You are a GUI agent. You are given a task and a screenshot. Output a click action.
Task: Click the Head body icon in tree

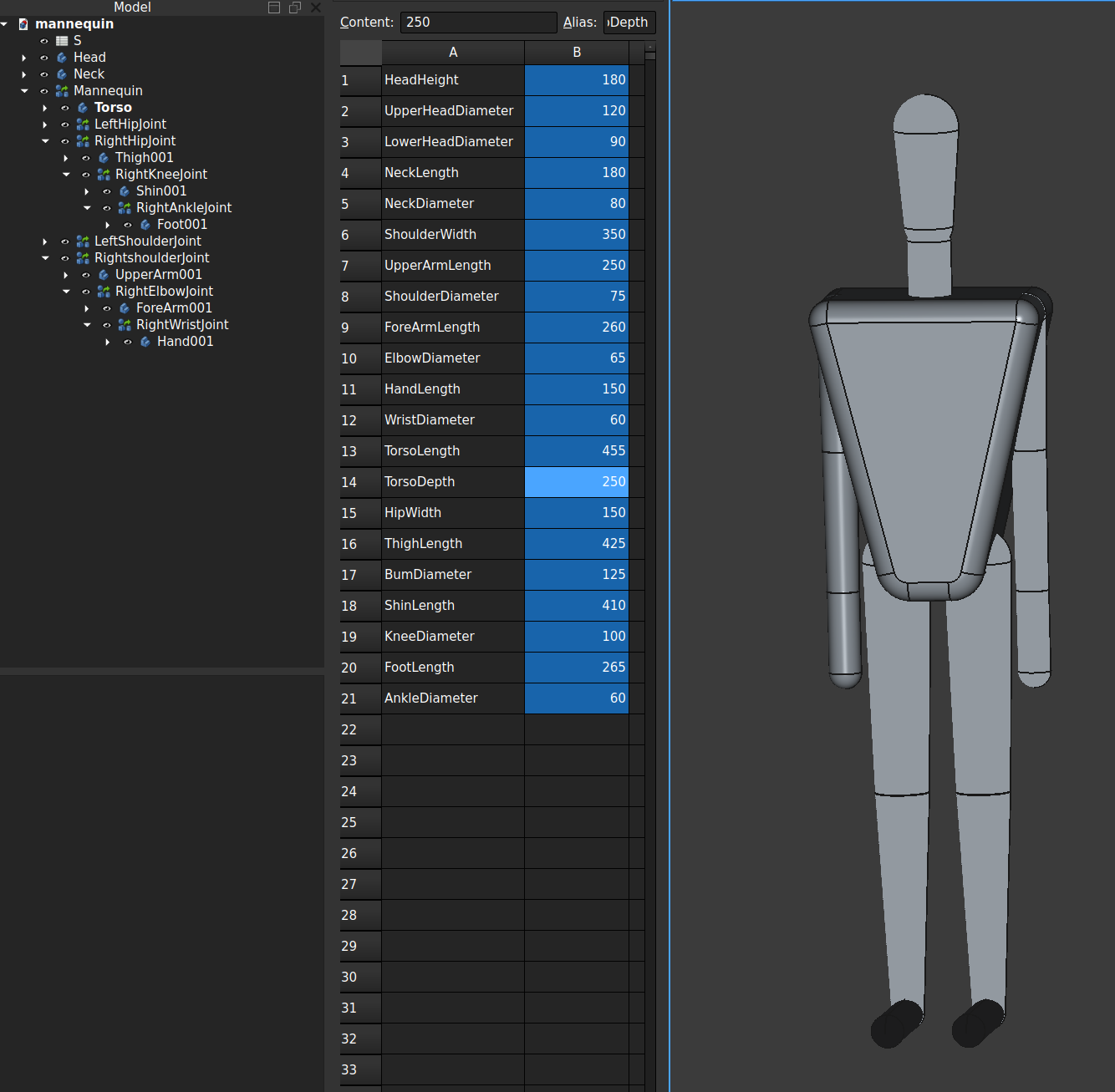[62, 58]
